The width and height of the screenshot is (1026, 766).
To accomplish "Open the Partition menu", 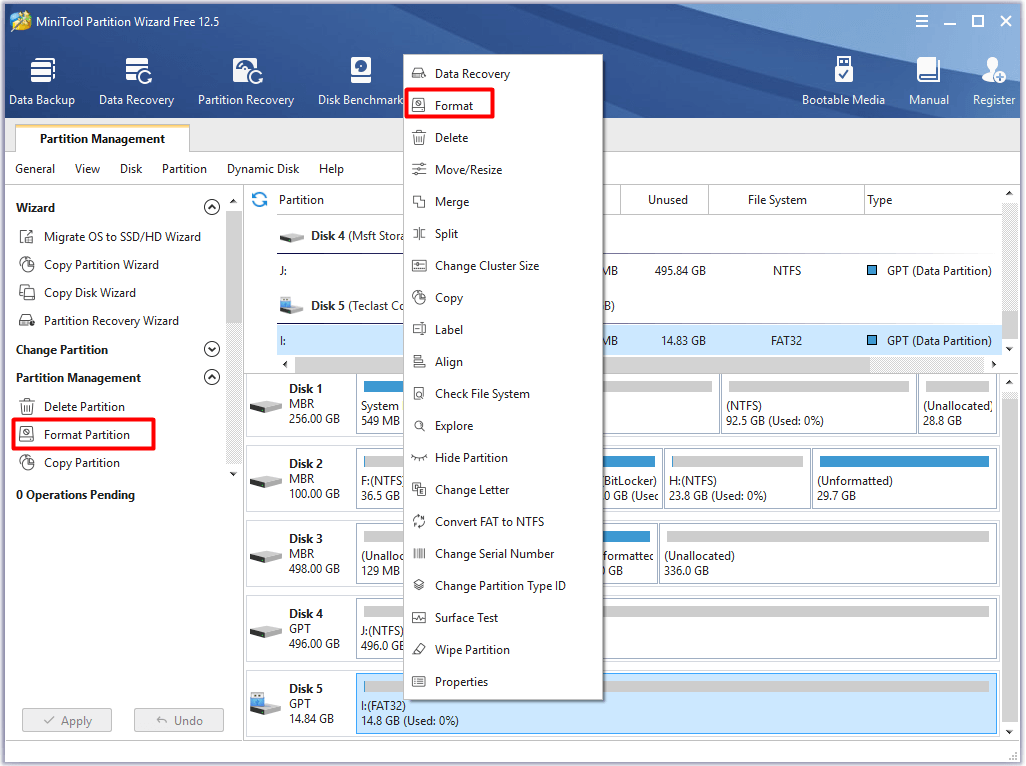I will [x=184, y=169].
